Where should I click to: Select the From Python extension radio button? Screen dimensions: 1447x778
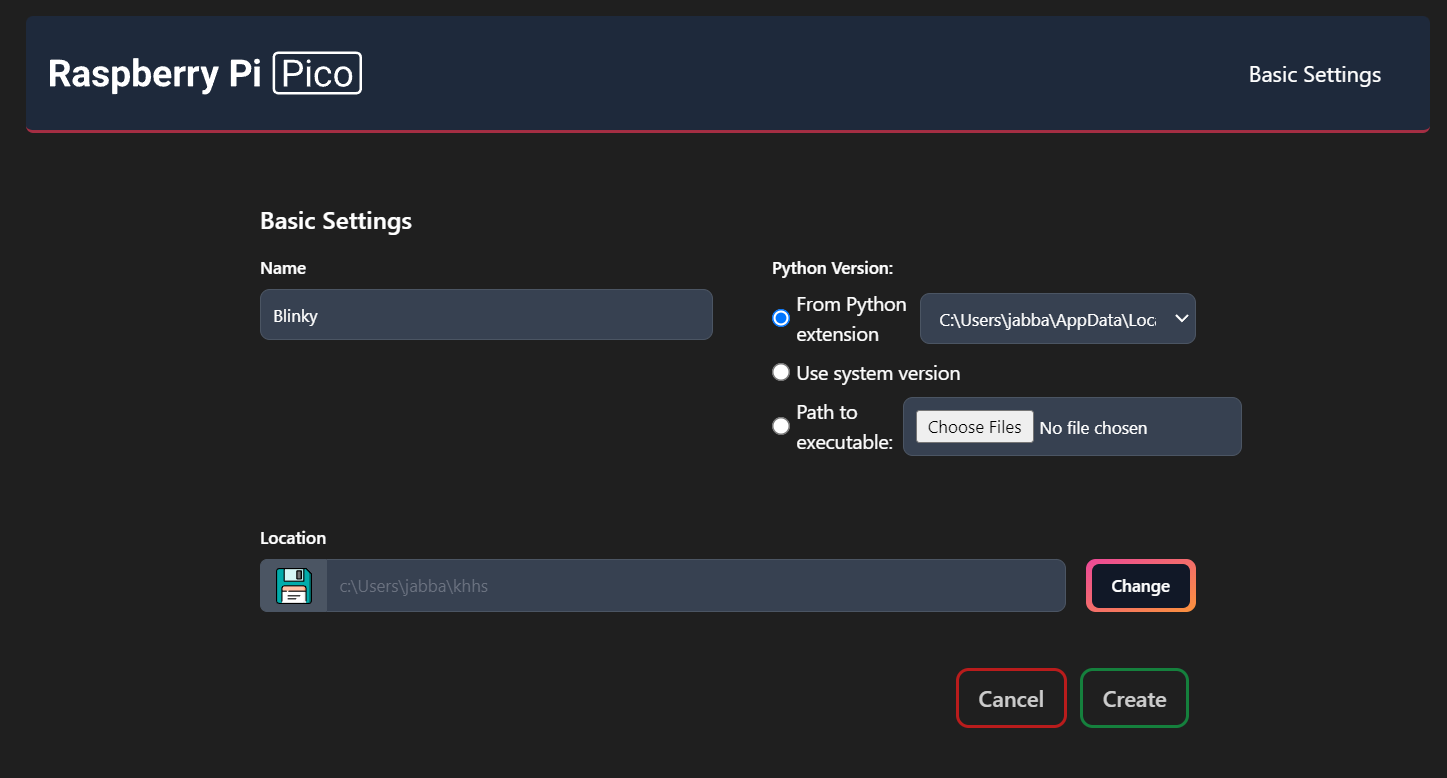(x=781, y=318)
